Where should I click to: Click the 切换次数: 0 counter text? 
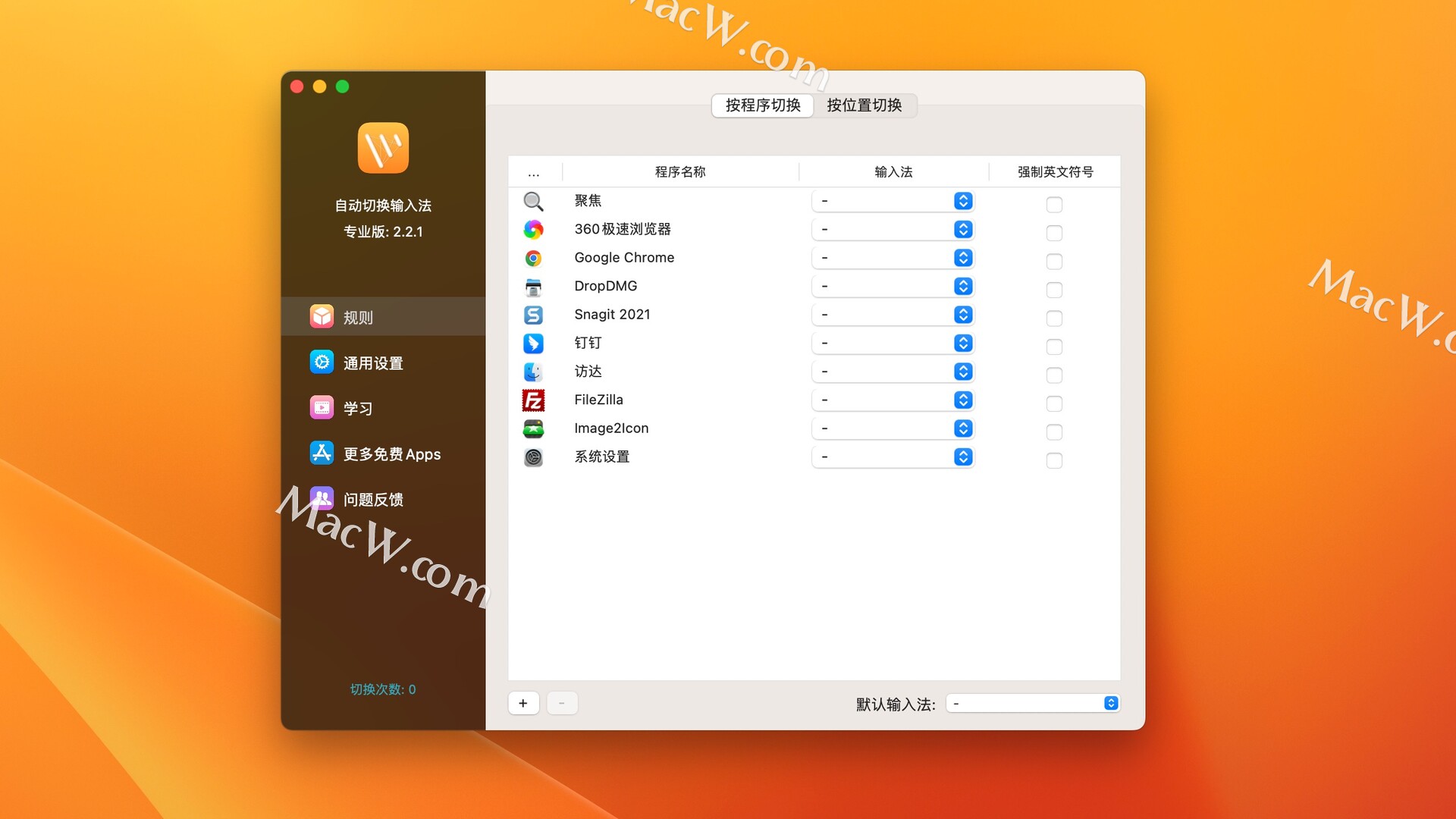(x=383, y=689)
